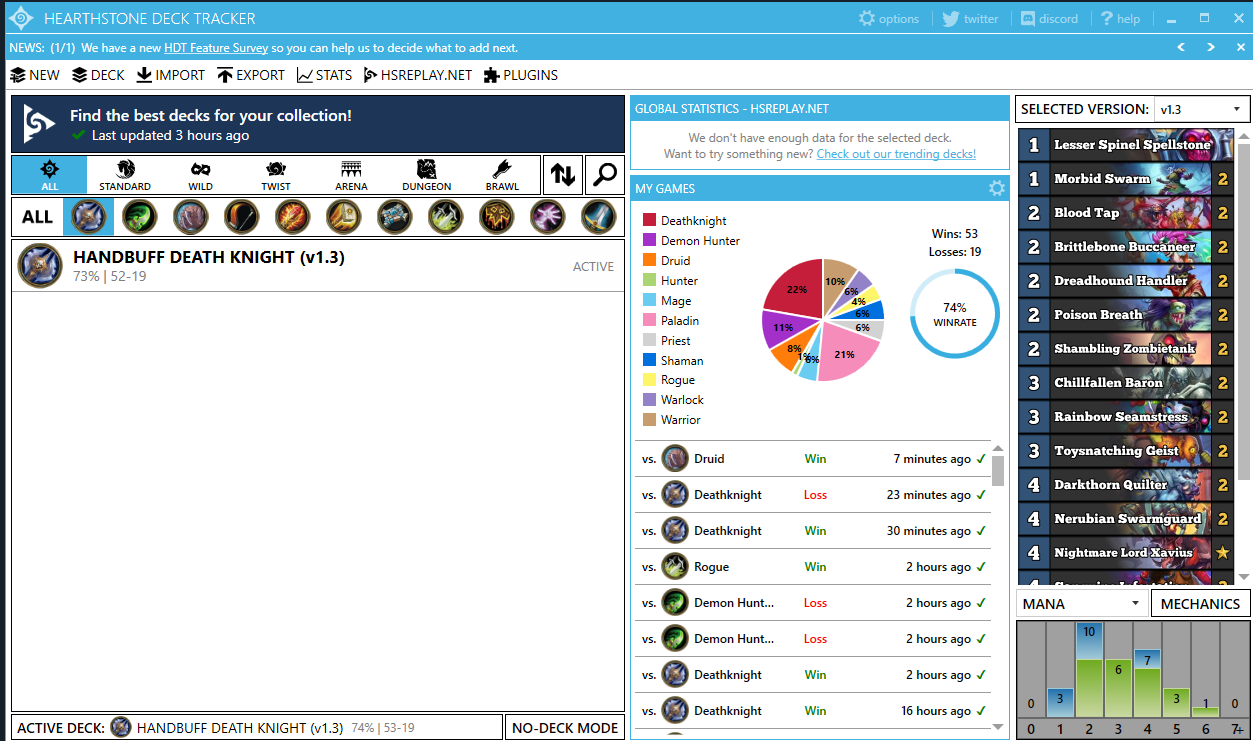Open the STATS menu

324,75
